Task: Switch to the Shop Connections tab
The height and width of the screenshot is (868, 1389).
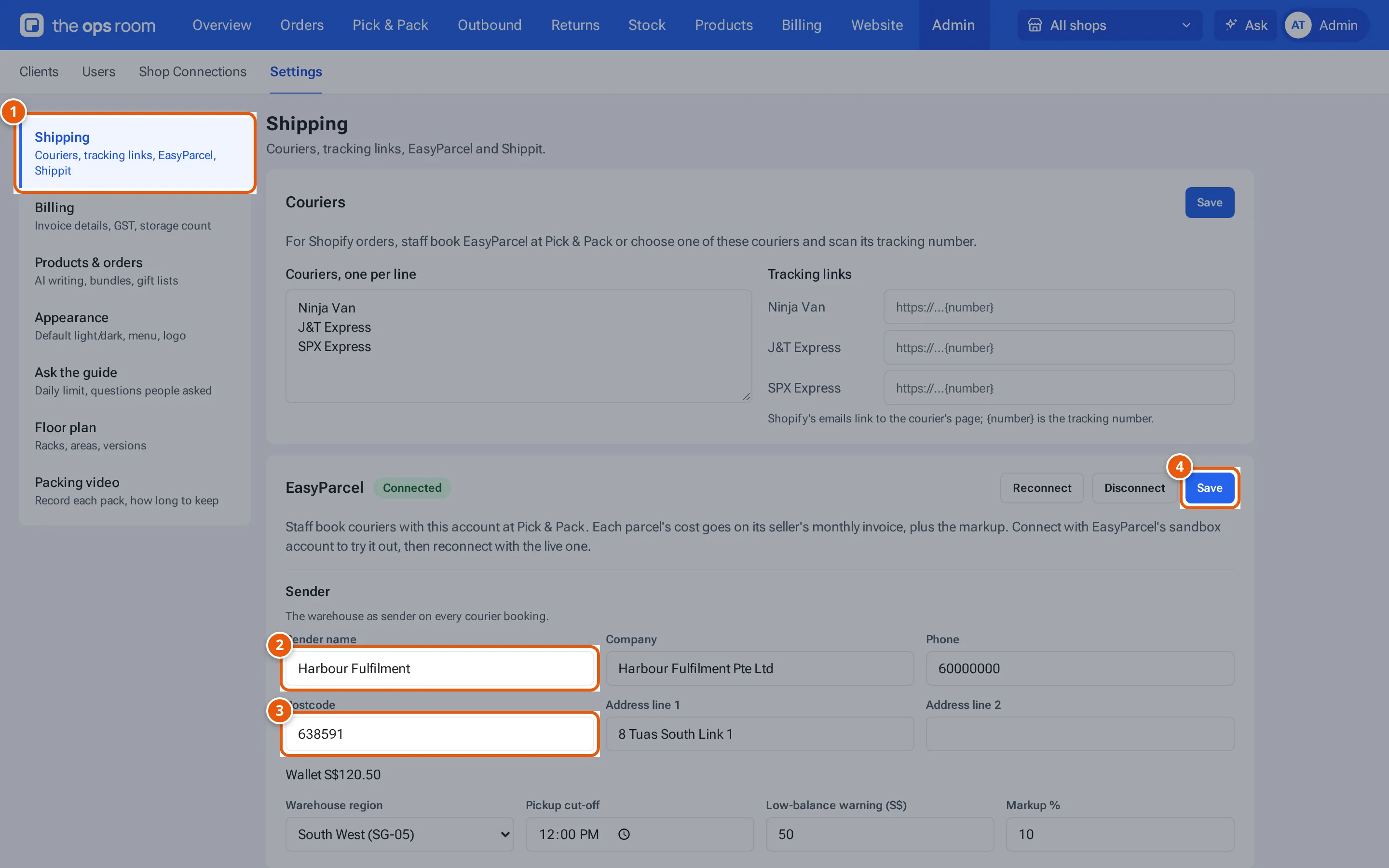Action: (192, 72)
